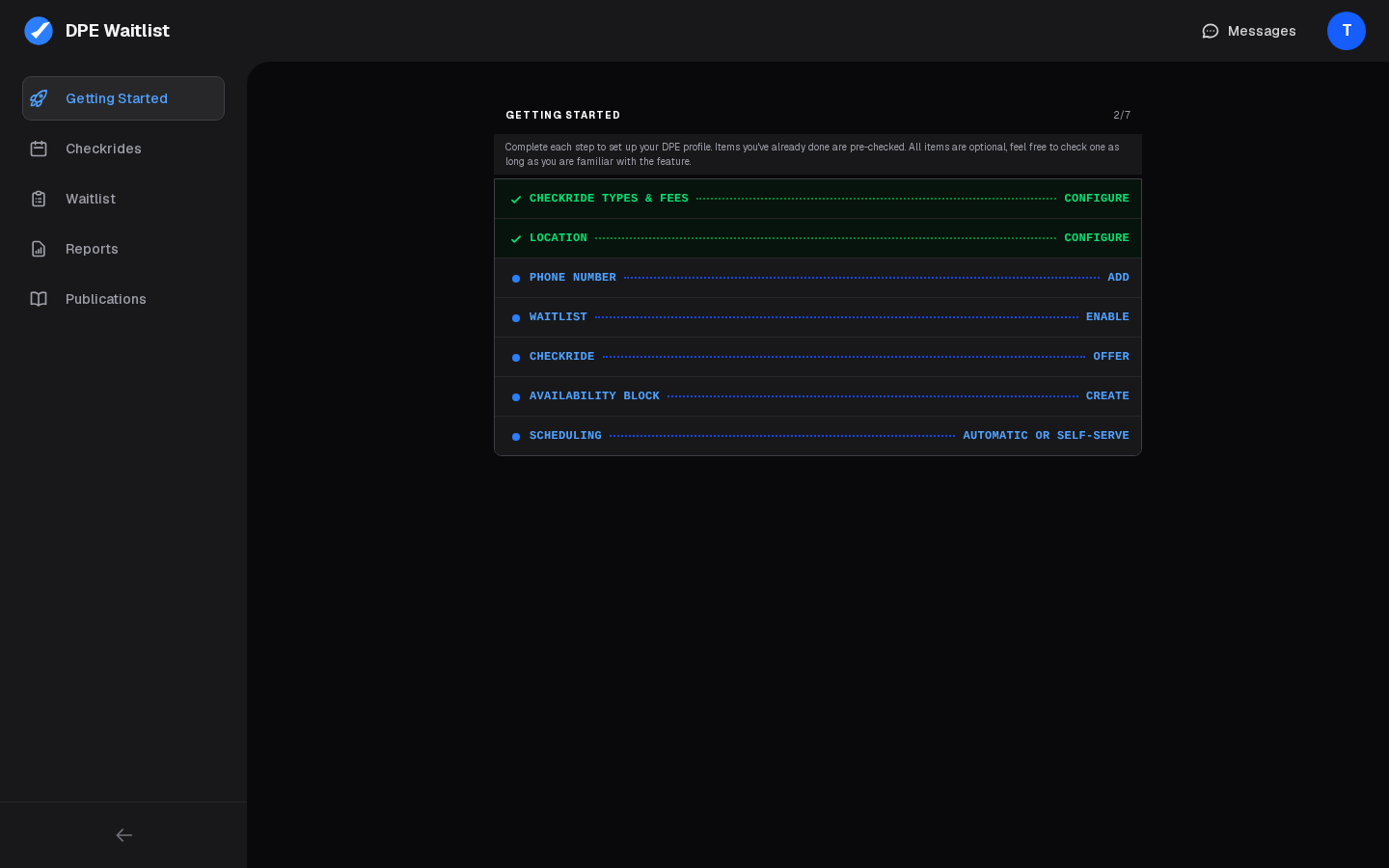Click the Checkrides calendar icon

[x=39, y=149]
